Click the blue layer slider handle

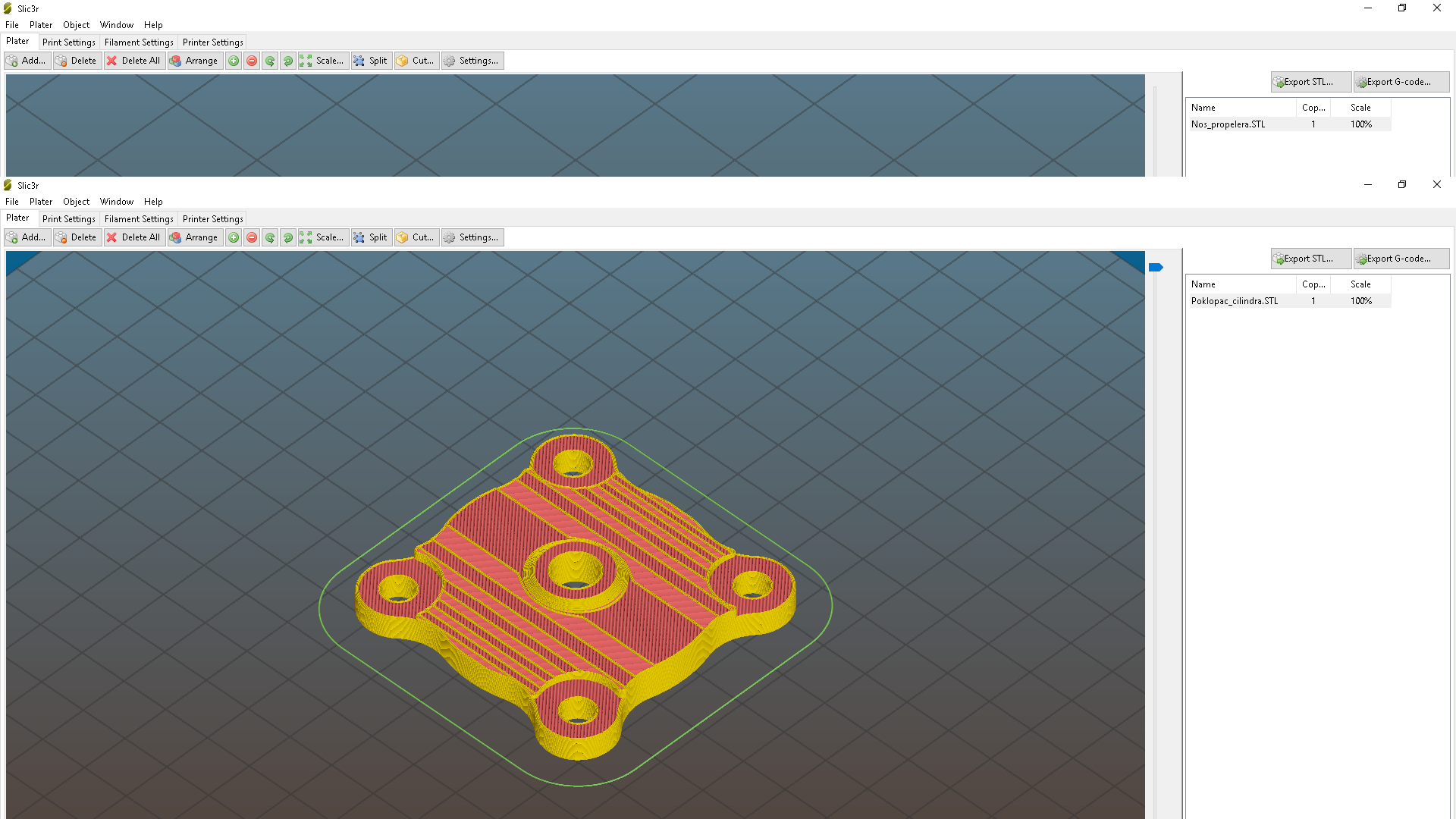(1156, 267)
